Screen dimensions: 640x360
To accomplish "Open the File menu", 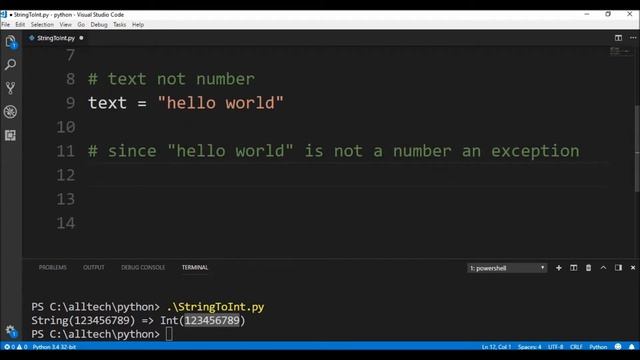I will [x=6, y=24].
